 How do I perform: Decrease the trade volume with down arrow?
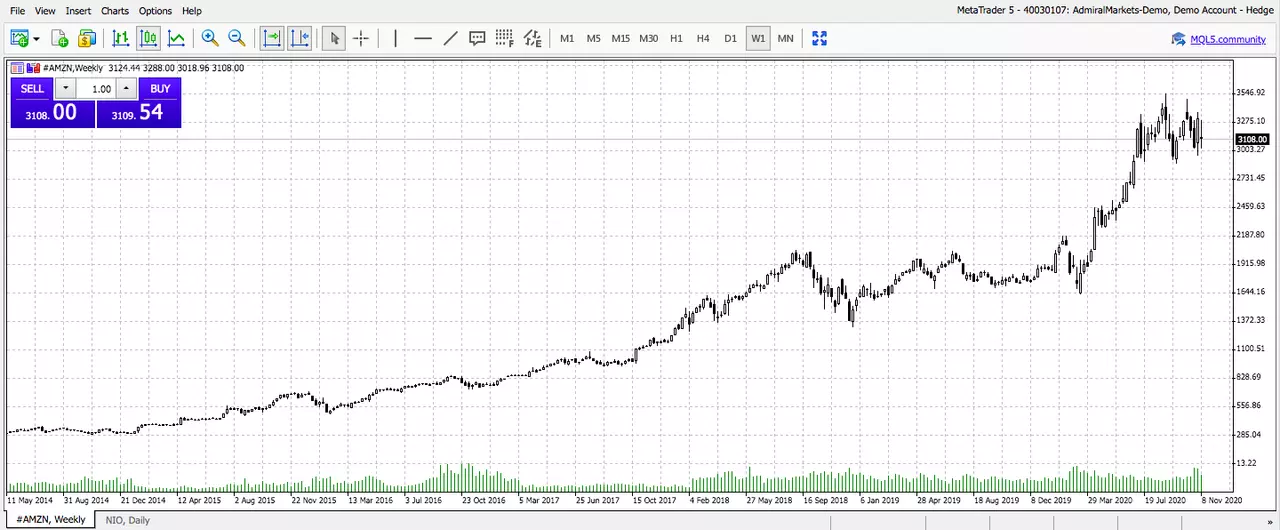point(66,88)
